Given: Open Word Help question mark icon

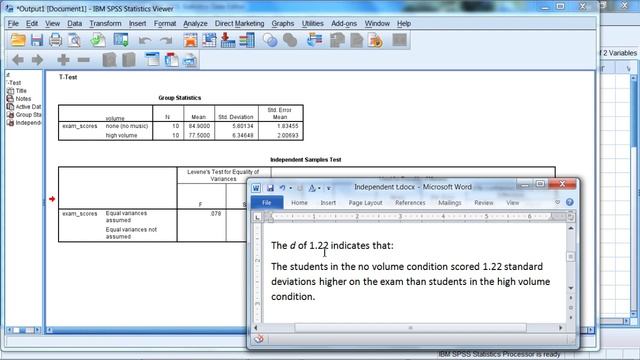Looking at the screenshot, I should coord(570,202).
